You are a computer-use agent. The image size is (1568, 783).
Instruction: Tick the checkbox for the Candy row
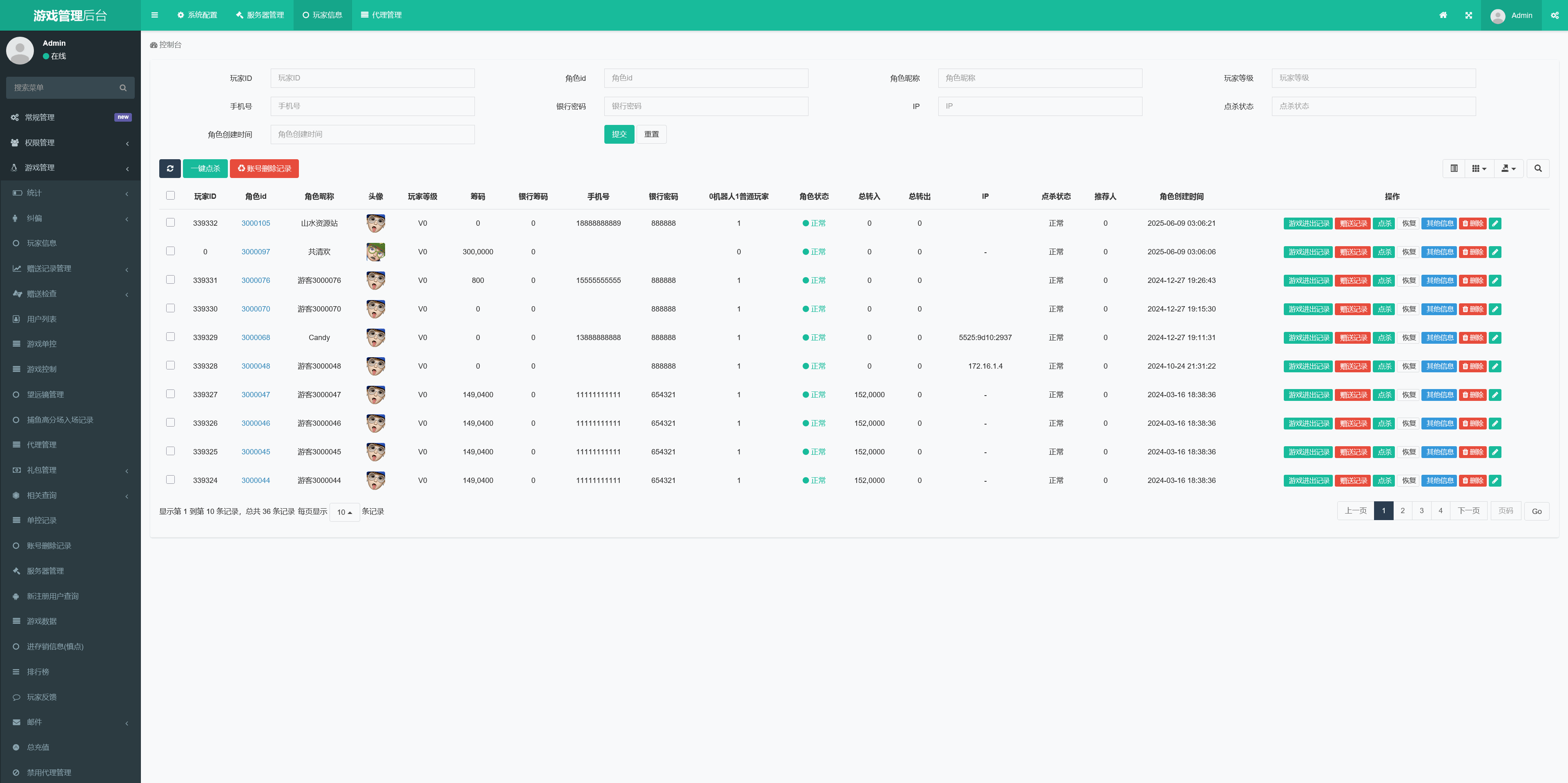pyautogui.click(x=170, y=336)
